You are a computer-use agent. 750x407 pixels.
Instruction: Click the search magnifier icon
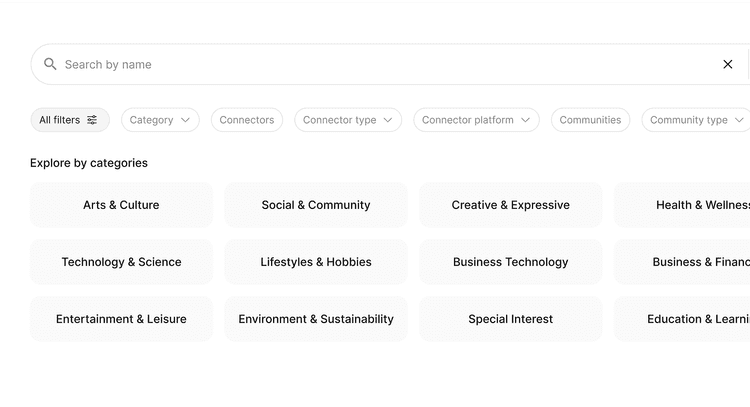[x=50, y=64]
